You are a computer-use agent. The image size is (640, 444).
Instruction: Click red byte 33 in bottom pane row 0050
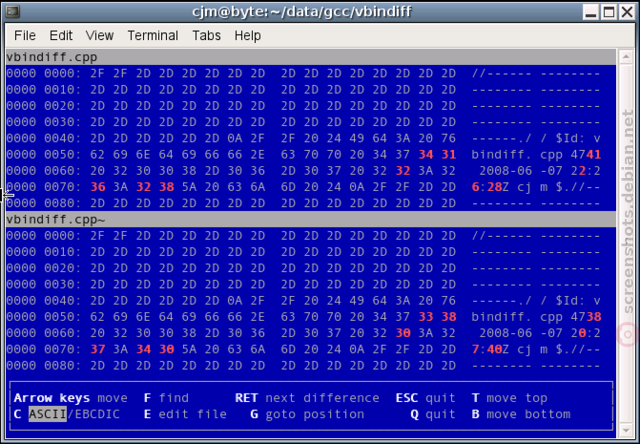click(x=426, y=317)
